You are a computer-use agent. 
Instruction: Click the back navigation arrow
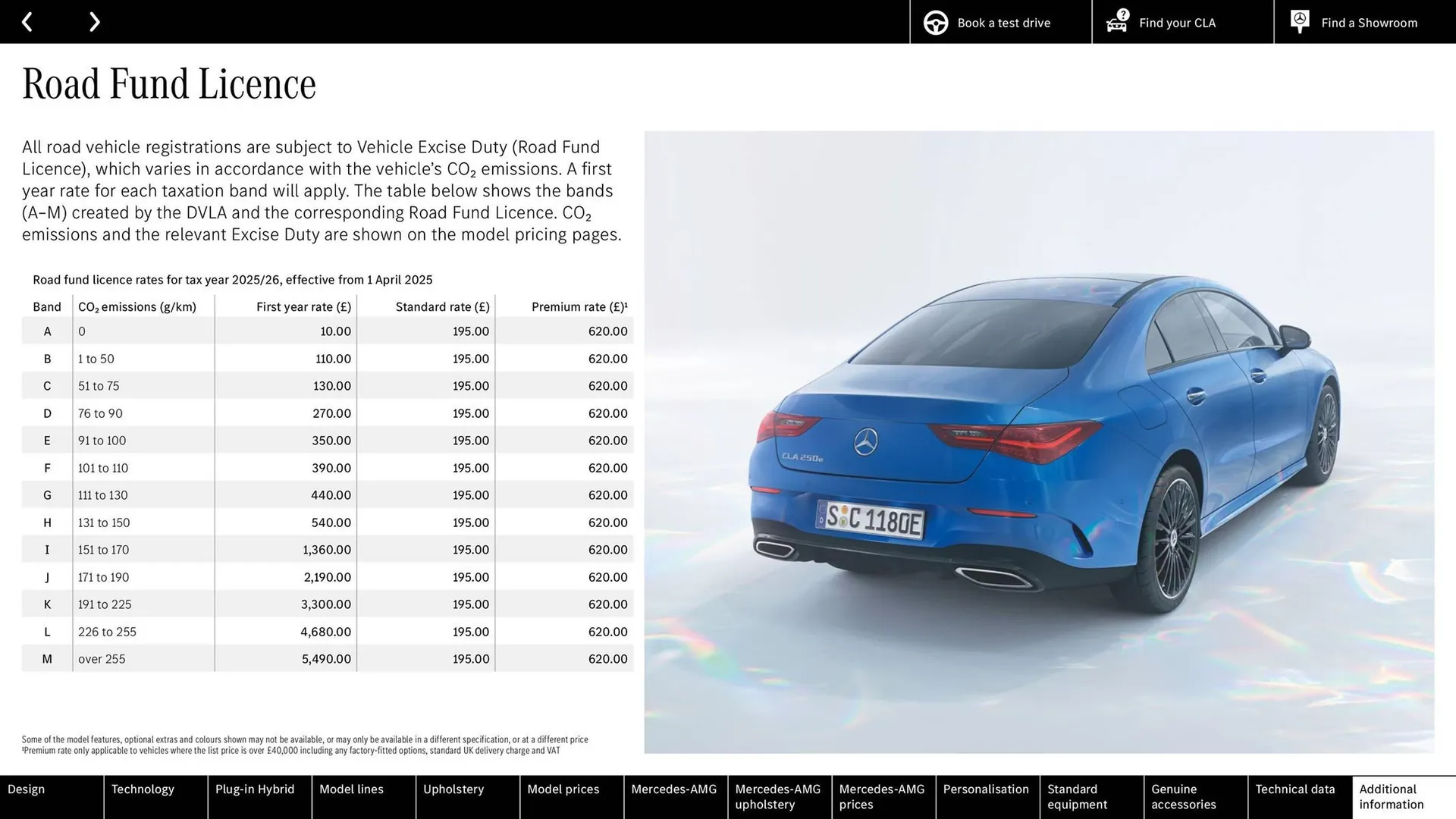tap(28, 21)
